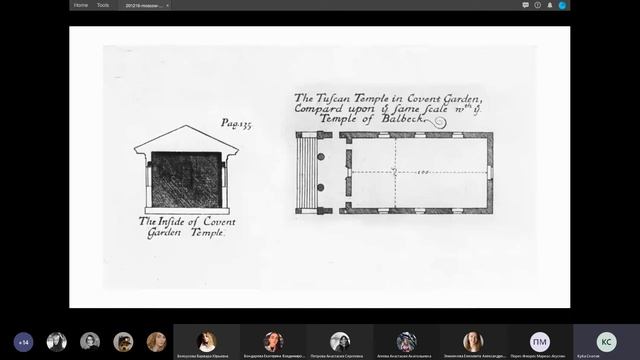Click the temple section elevation drawing
The width and height of the screenshot is (640, 360).
(x=186, y=169)
